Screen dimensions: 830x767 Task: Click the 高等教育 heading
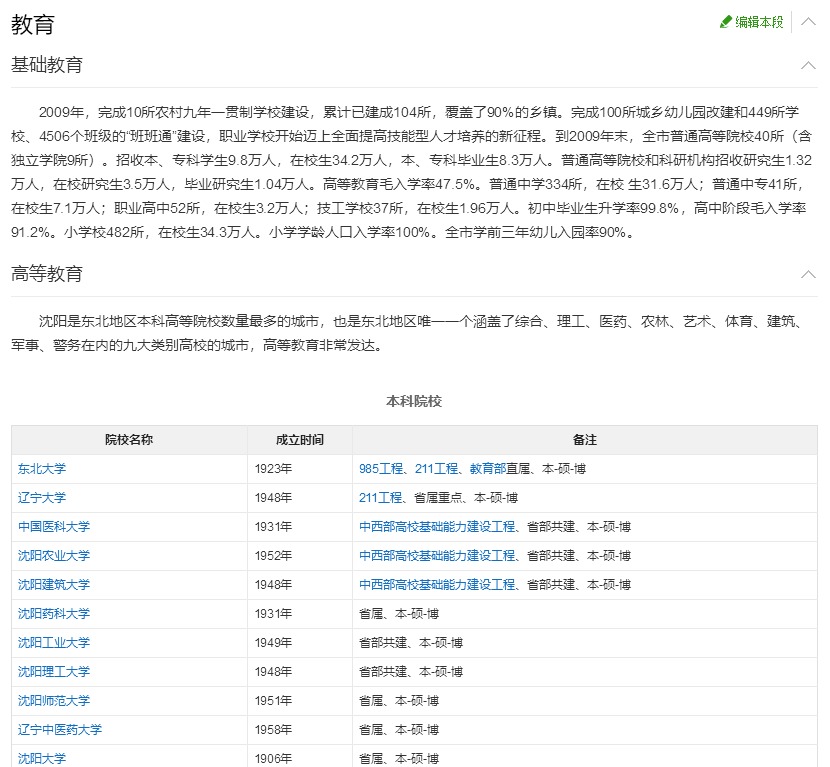(47, 274)
